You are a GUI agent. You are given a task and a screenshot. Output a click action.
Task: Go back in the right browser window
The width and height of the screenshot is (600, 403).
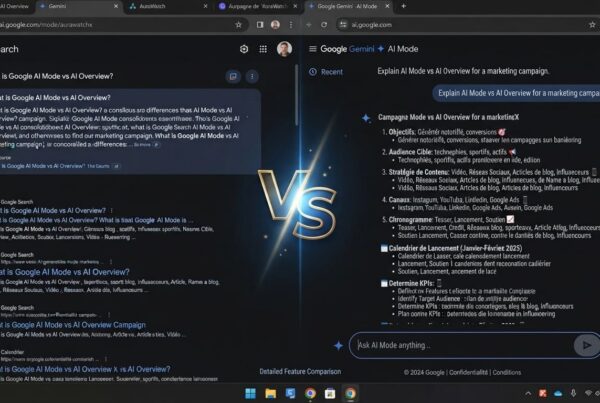pyautogui.click(x=309, y=25)
